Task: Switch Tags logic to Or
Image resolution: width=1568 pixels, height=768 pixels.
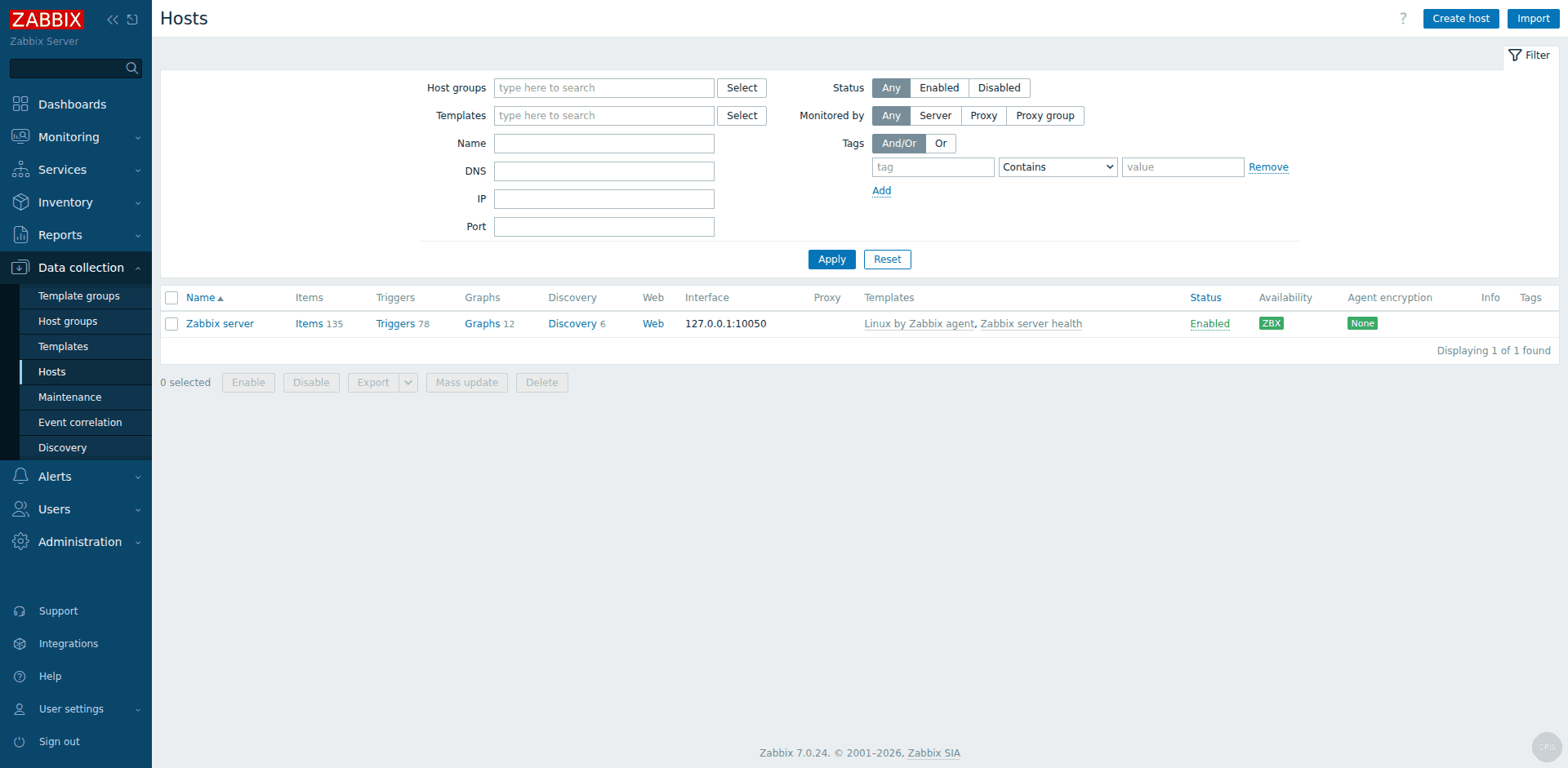Action: [x=940, y=143]
